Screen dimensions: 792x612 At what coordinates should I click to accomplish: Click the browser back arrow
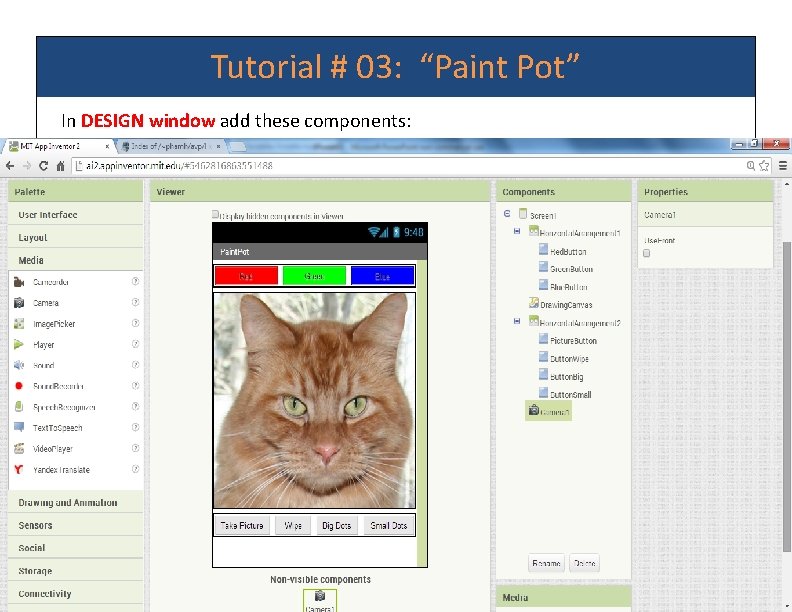pyautogui.click(x=10, y=166)
